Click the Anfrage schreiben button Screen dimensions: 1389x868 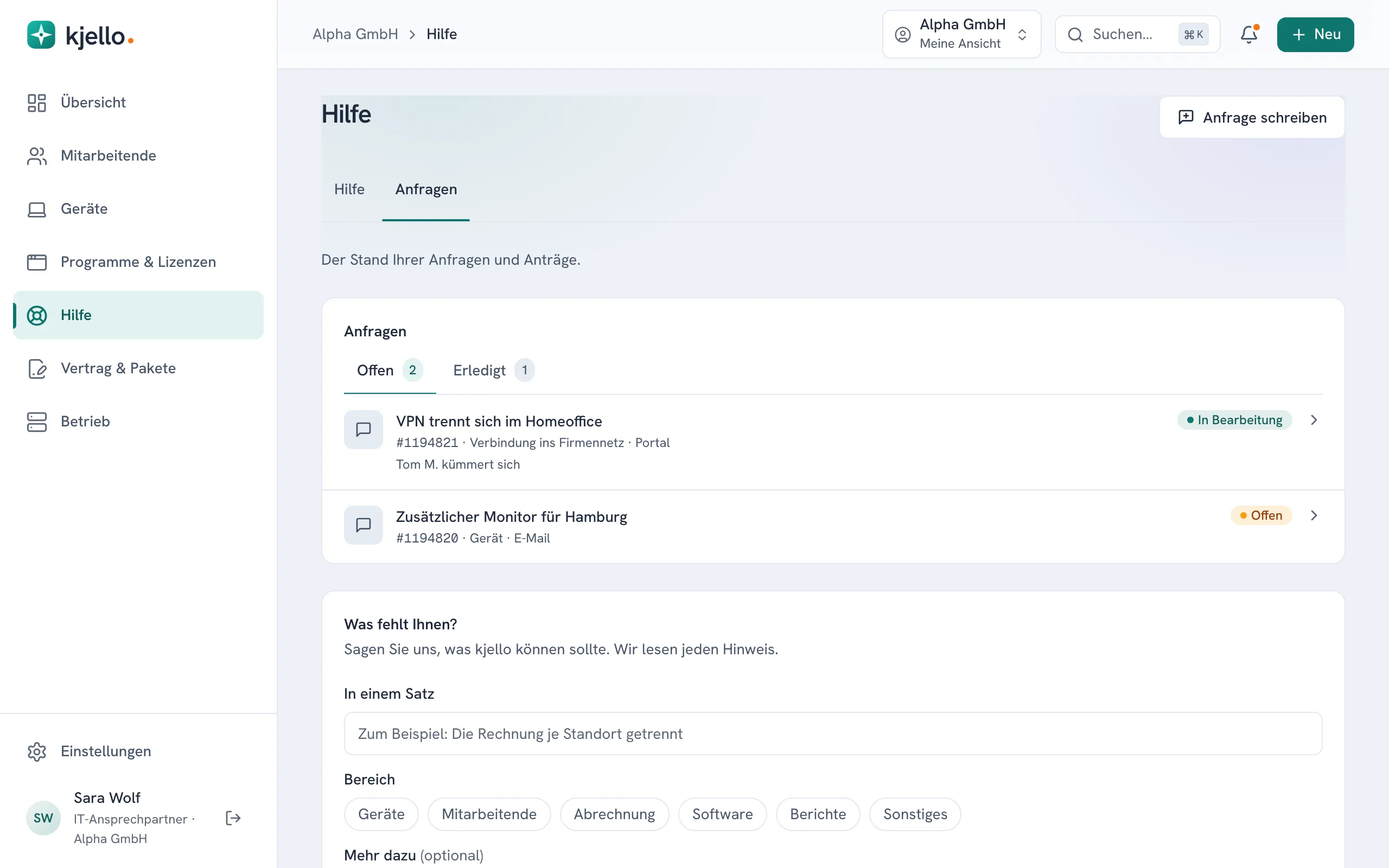click(1252, 118)
